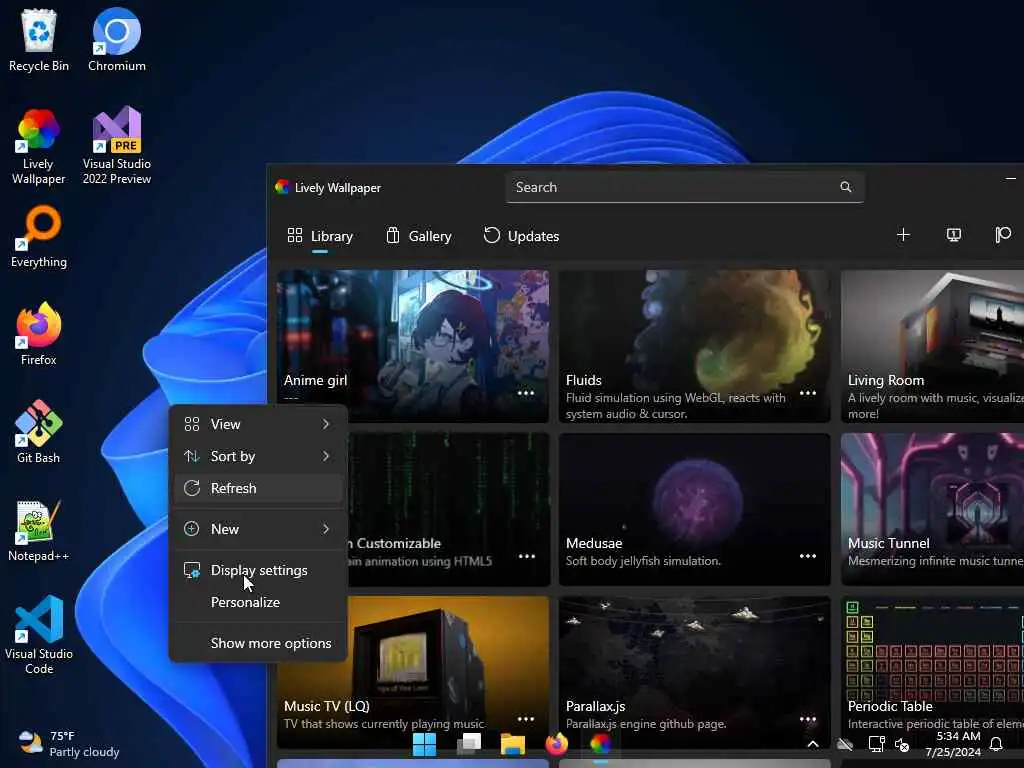The height and width of the screenshot is (768, 1024).
Task: Add a new wallpaper with plus icon
Action: point(903,235)
